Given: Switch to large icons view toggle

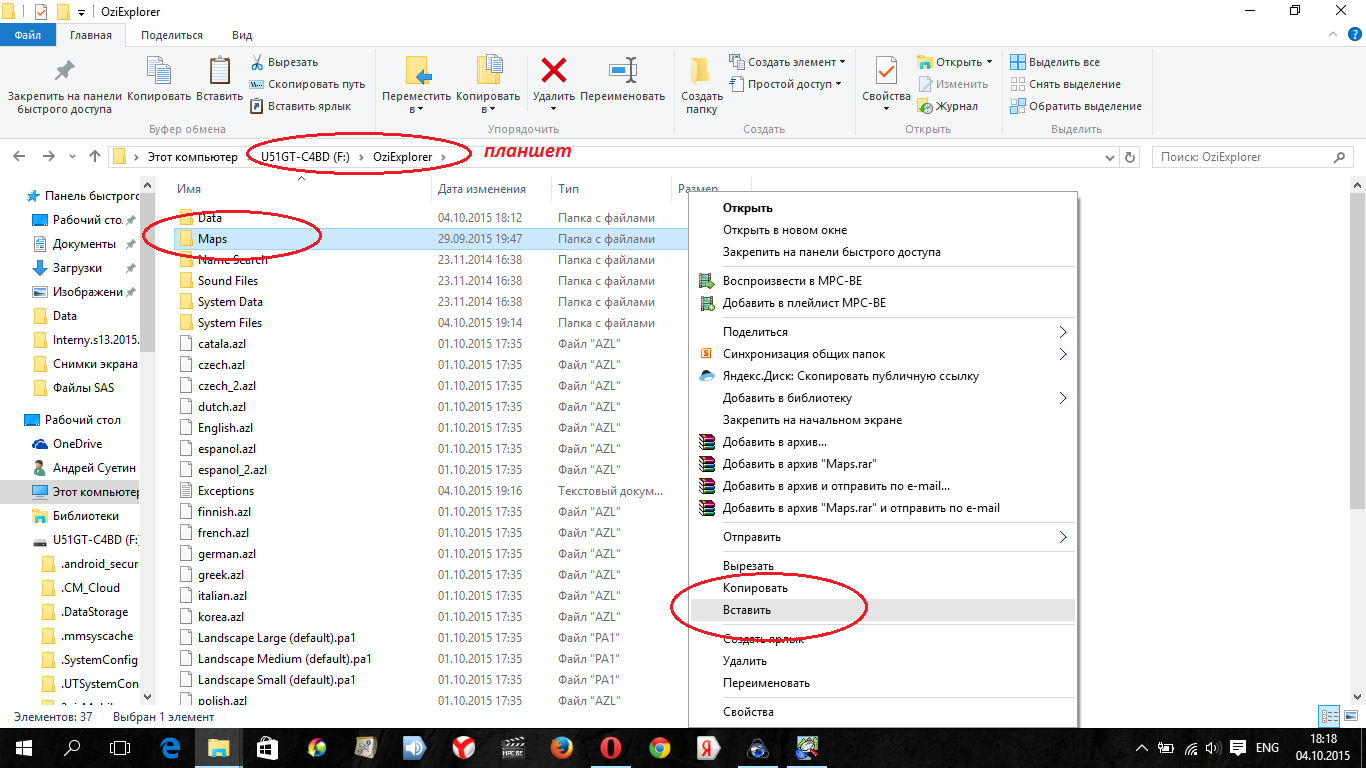Looking at the screenshot, I should point(1349,716).
